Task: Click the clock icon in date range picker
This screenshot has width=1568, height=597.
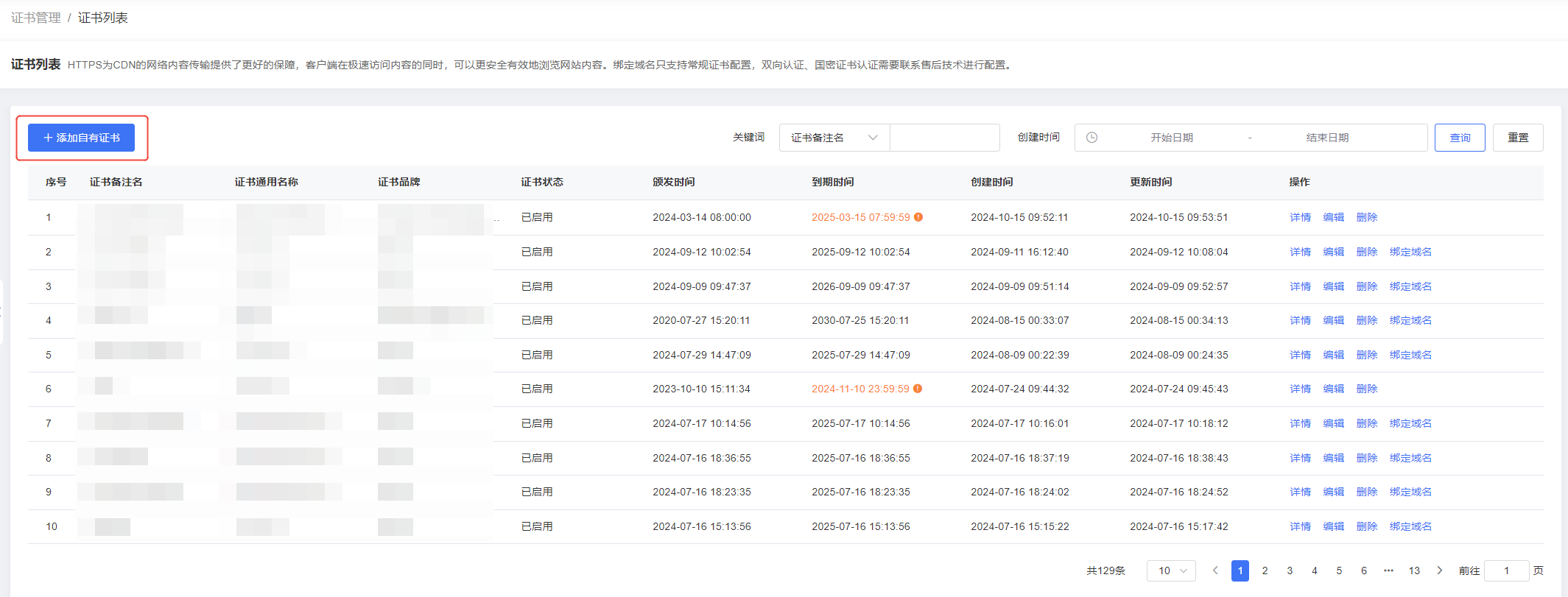Action: 1092,138
